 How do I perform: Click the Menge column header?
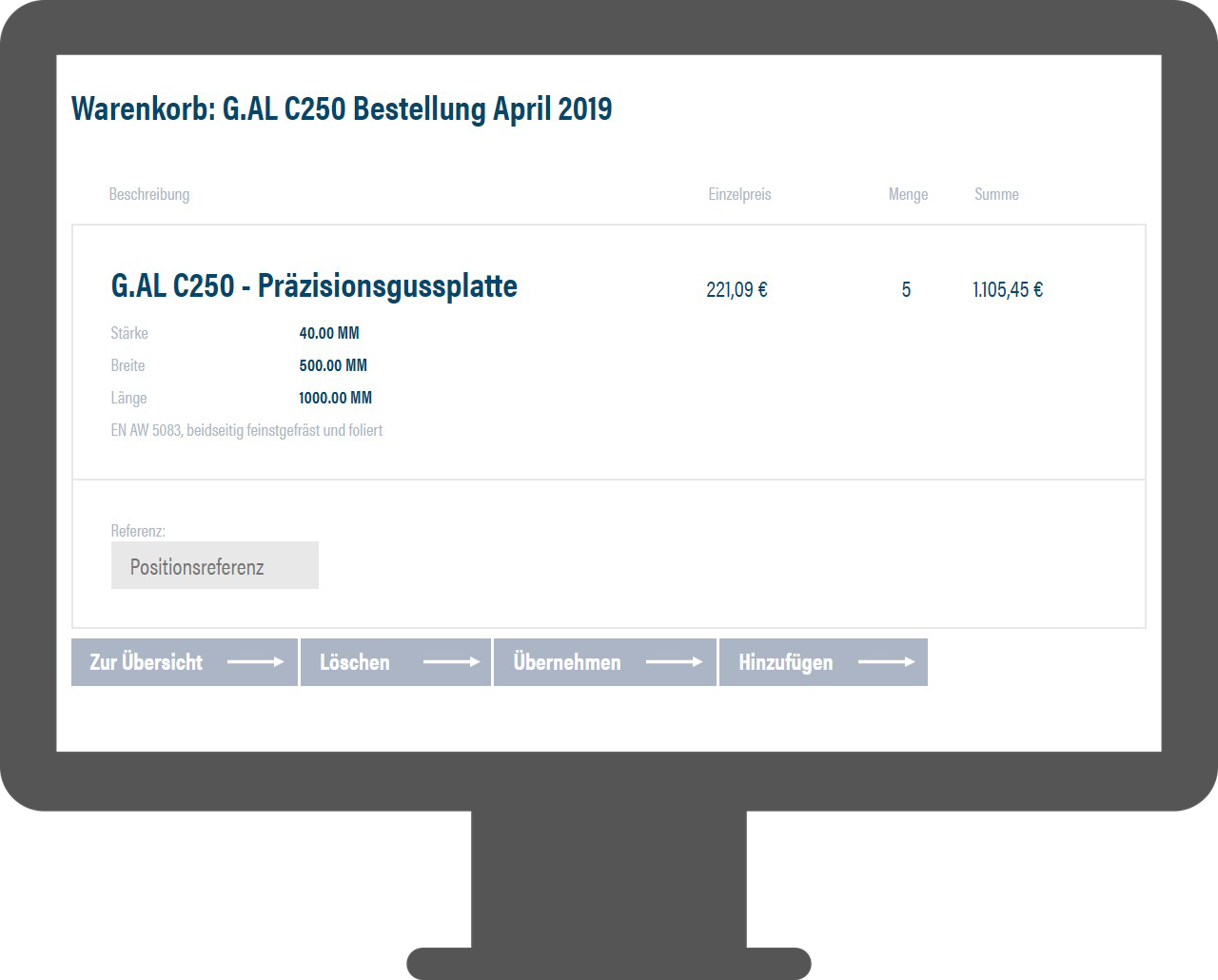click(908, 194)
